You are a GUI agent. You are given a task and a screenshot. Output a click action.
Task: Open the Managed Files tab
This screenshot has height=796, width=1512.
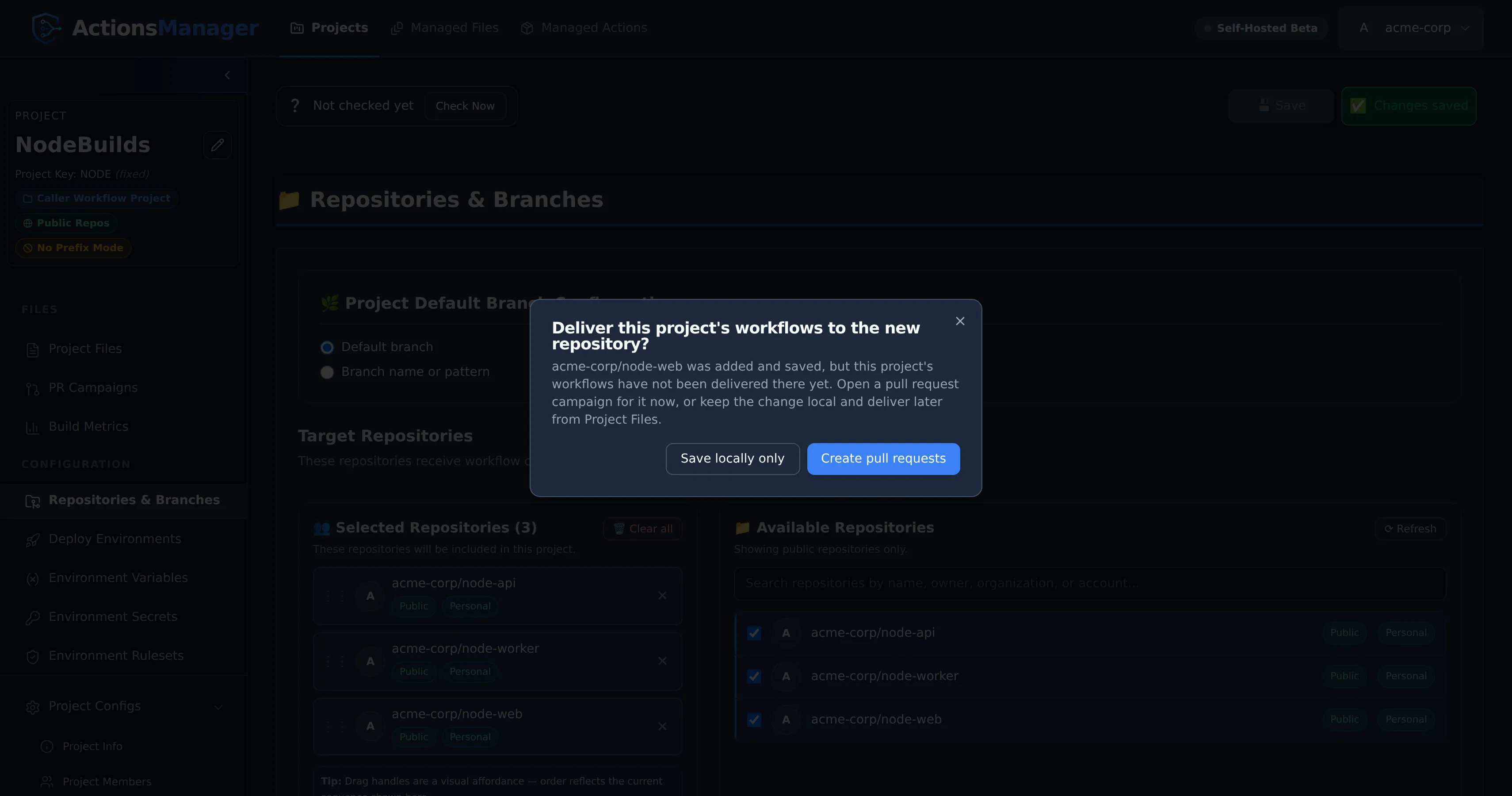(x=444, y=27)
